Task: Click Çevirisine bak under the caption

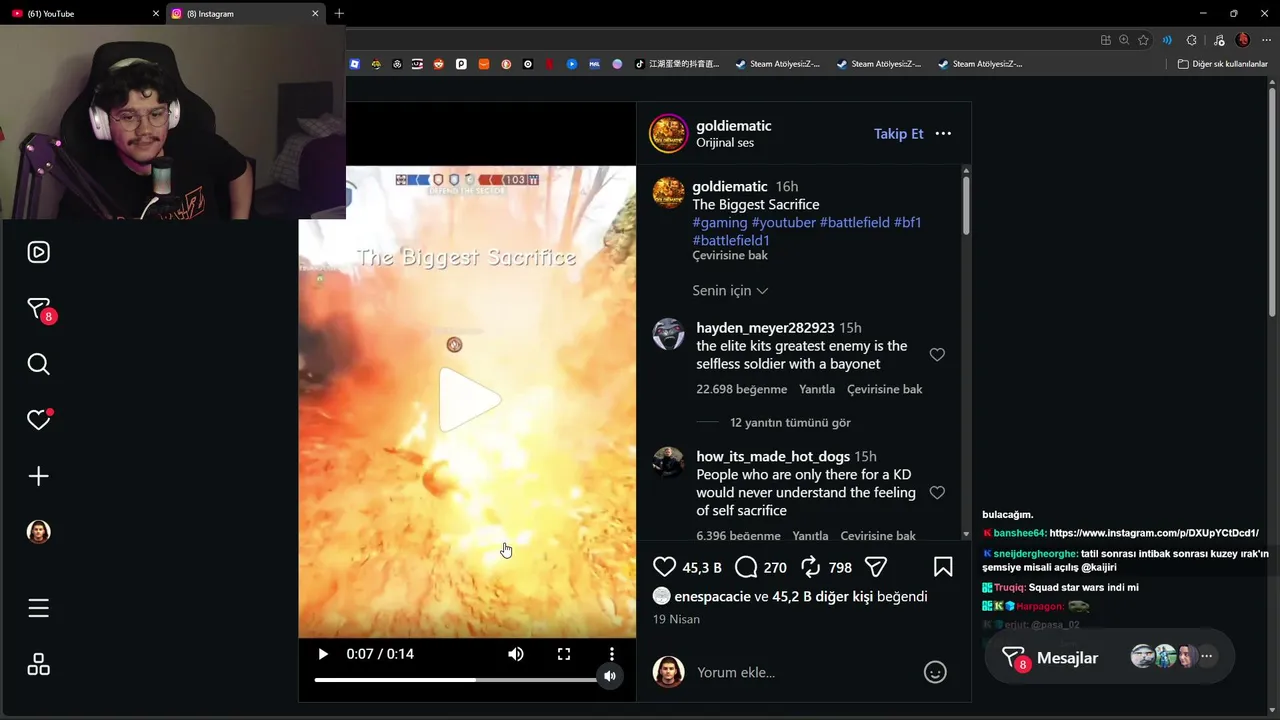Action: [x=730, y=256]
